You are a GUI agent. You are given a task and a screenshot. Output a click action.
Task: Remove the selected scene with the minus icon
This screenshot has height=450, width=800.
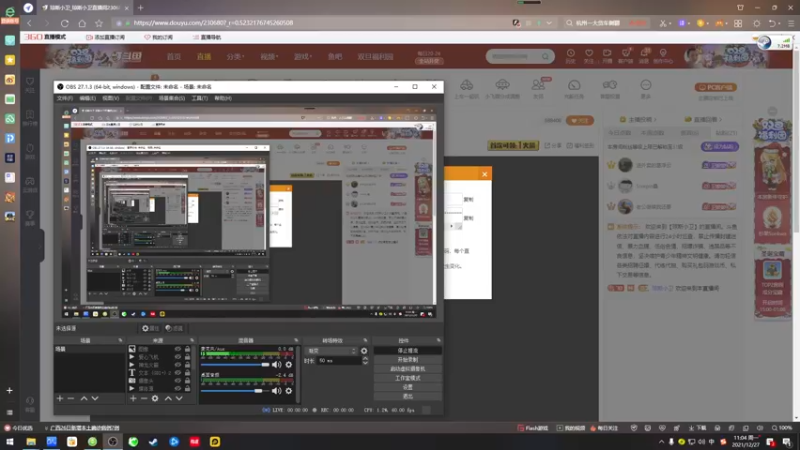[71, 398]
